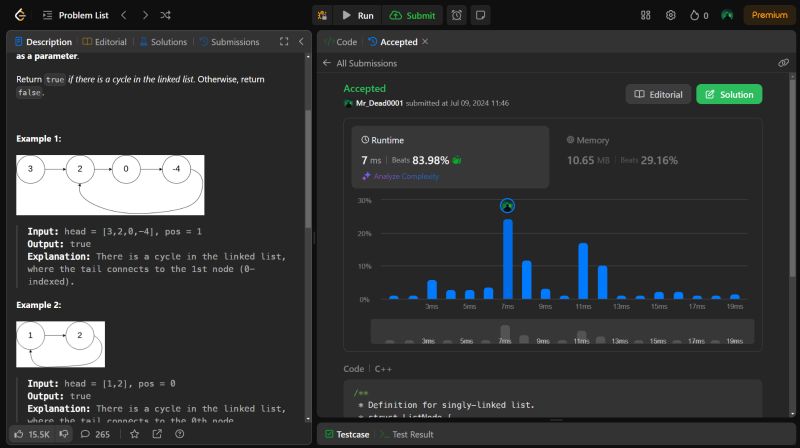The height and width of the screenshot is (448, 800).
Task: Maximize the description panel
Action: (x=284, y=42)
